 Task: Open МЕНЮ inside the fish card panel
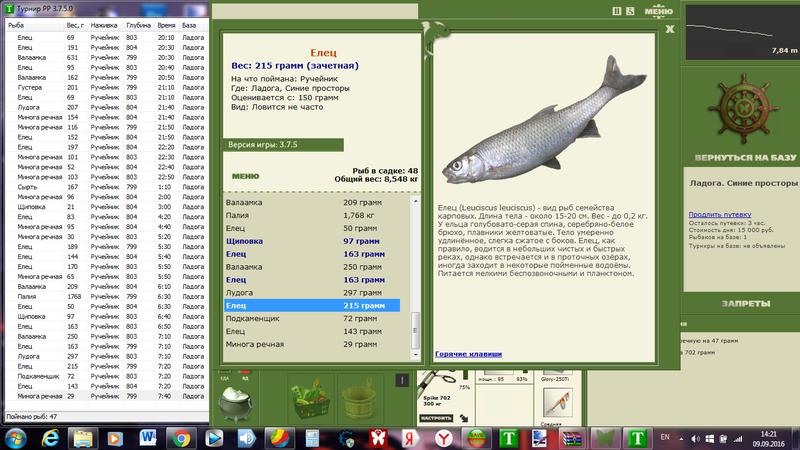[x=245, y=176]
